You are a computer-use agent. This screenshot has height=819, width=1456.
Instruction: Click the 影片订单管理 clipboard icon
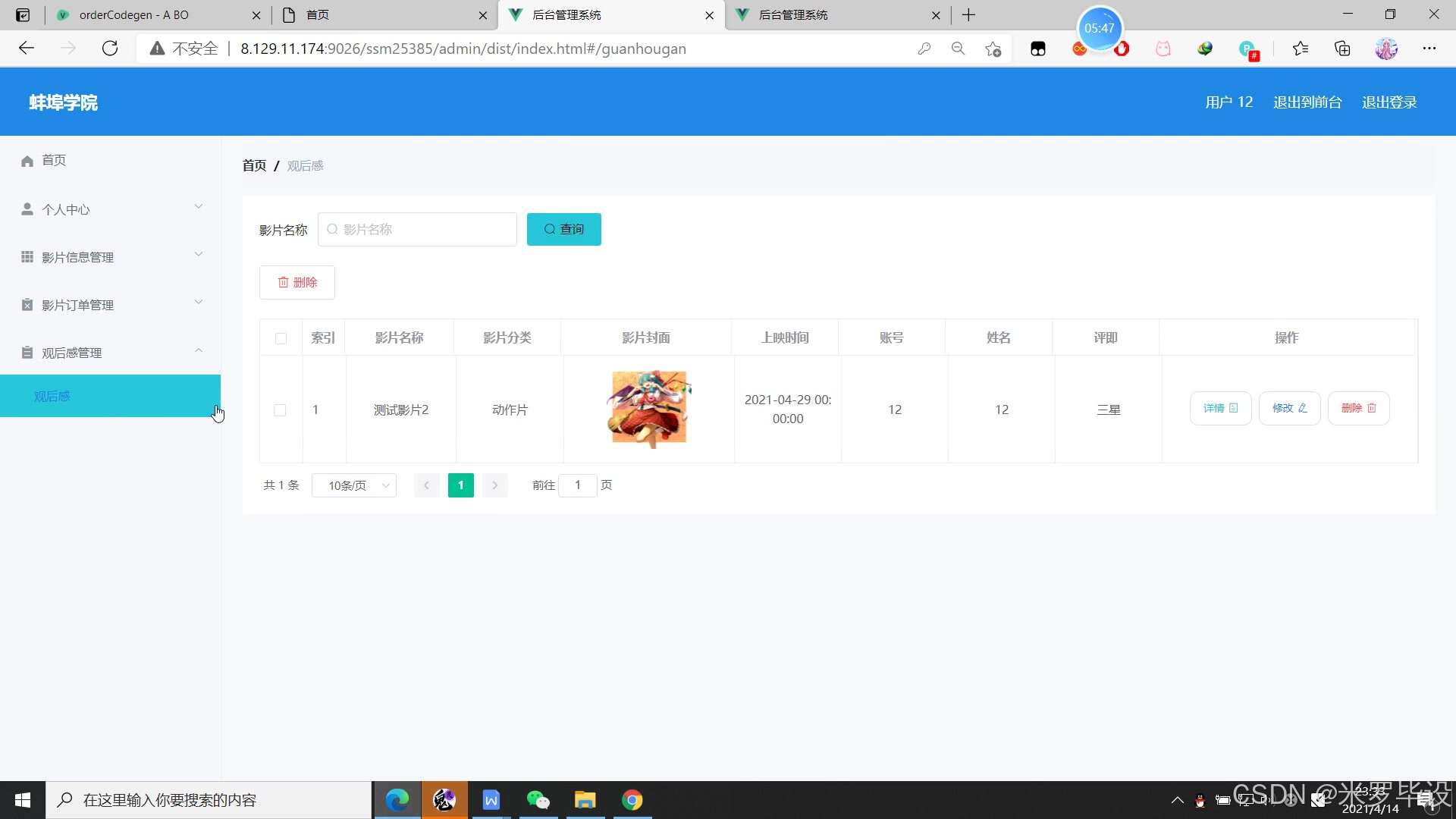(x=27, y=305)
